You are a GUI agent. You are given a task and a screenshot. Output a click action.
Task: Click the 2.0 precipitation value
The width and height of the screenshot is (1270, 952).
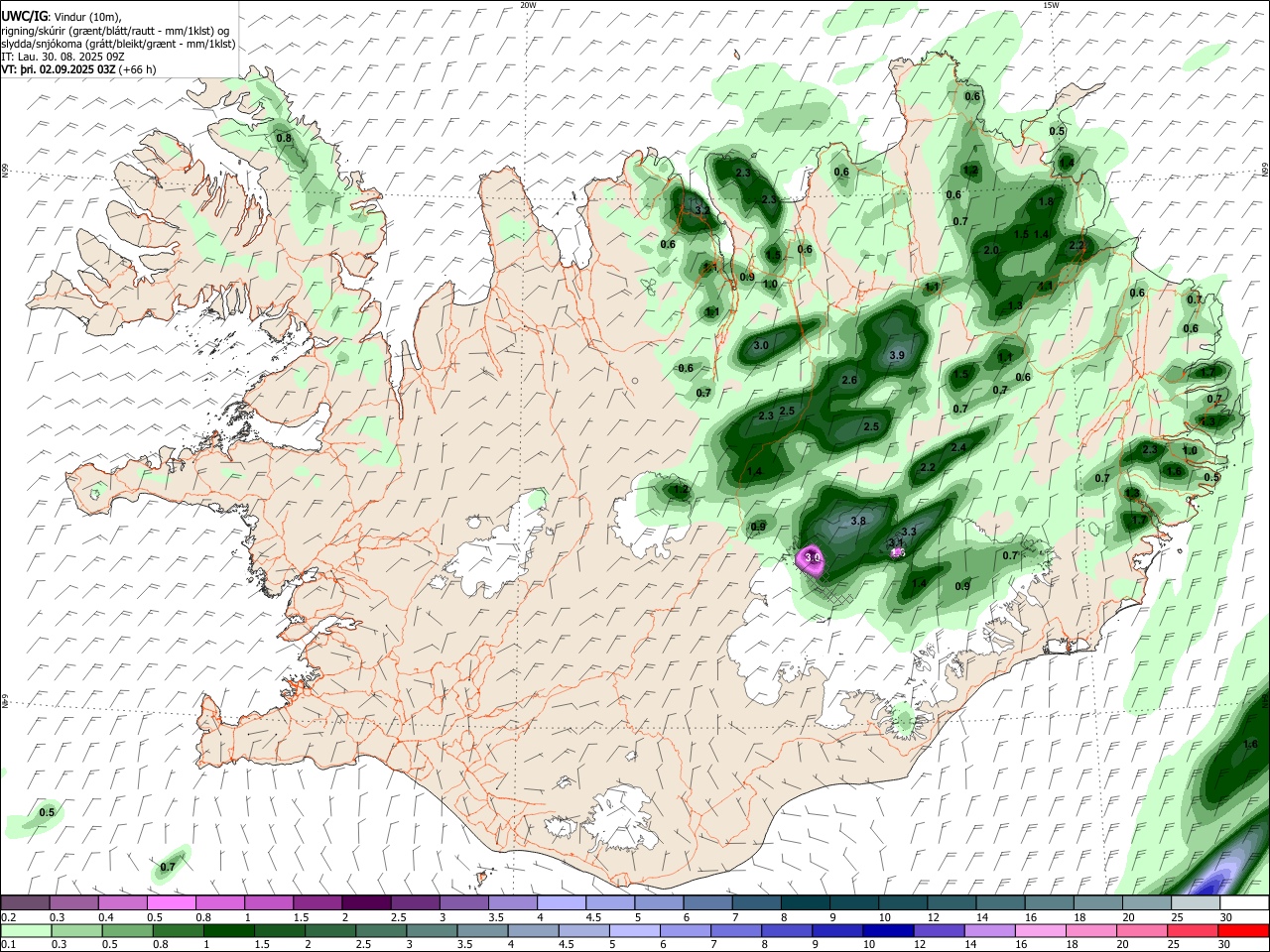click(991, 250)
